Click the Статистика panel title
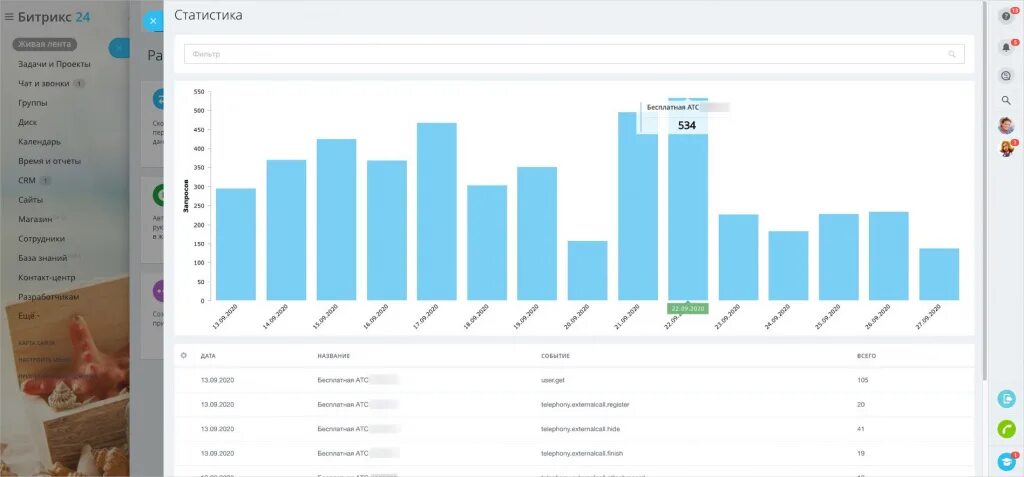The width and height of the screenshot is (1024, 477). [x=208, y=15]
